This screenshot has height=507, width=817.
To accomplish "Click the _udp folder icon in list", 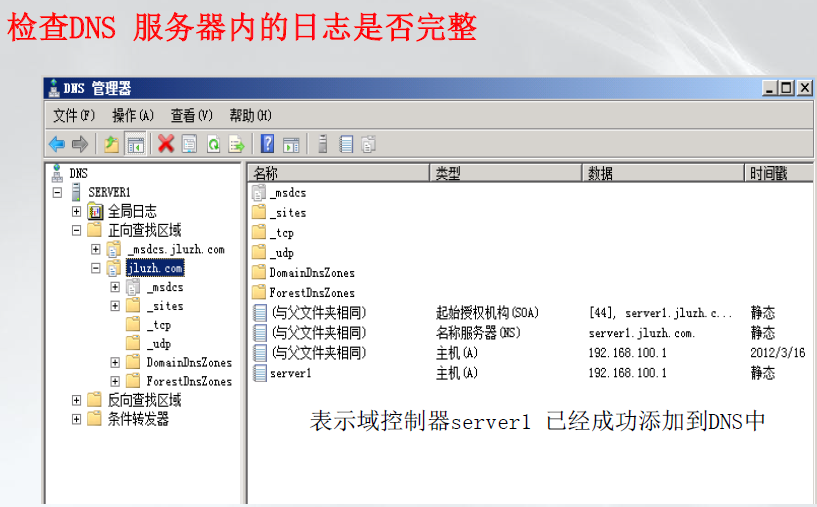I will tap(259, 252).
